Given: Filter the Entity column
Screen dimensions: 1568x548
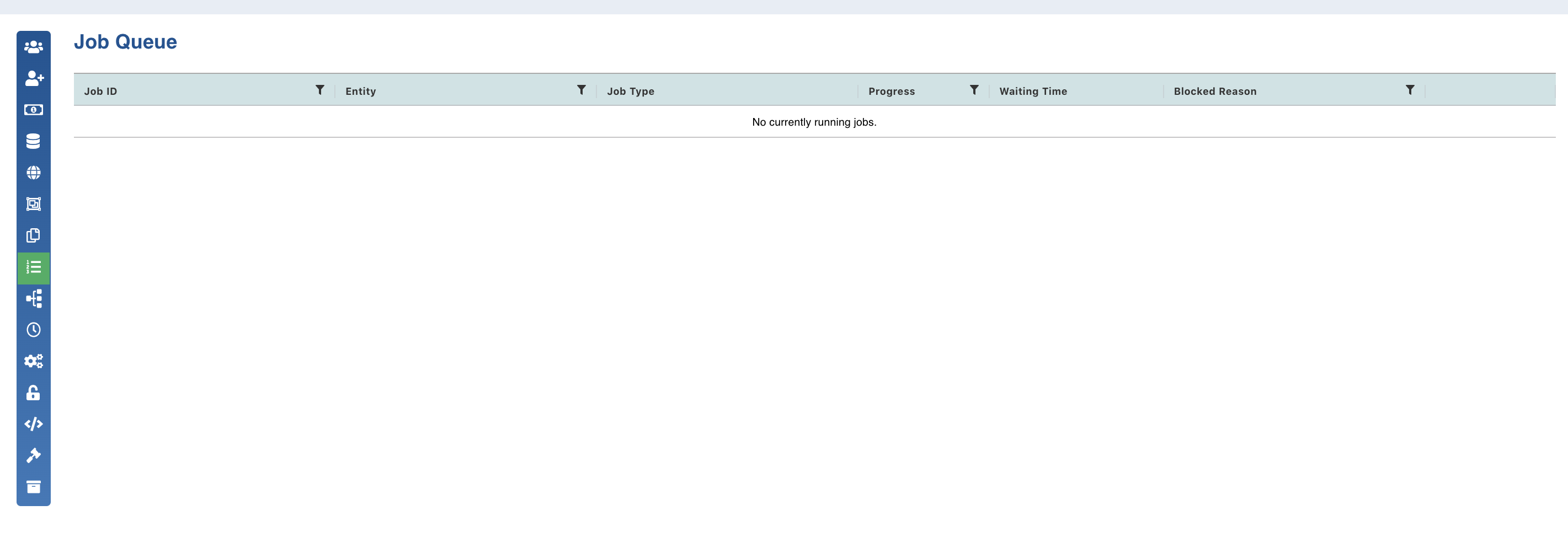Looking at the screenshot, I should (582, 90).
